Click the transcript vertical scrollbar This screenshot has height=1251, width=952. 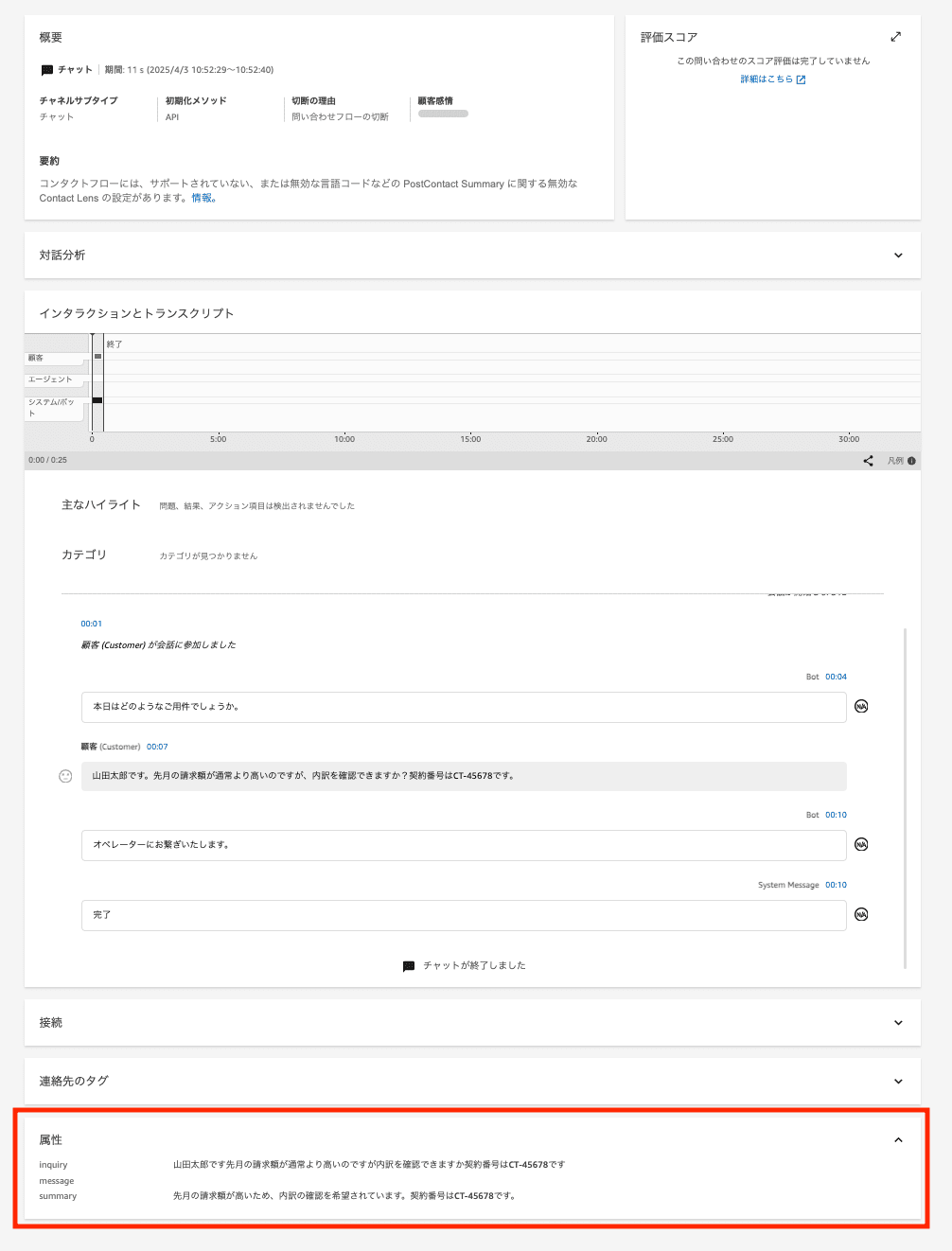tap(906, 798)
